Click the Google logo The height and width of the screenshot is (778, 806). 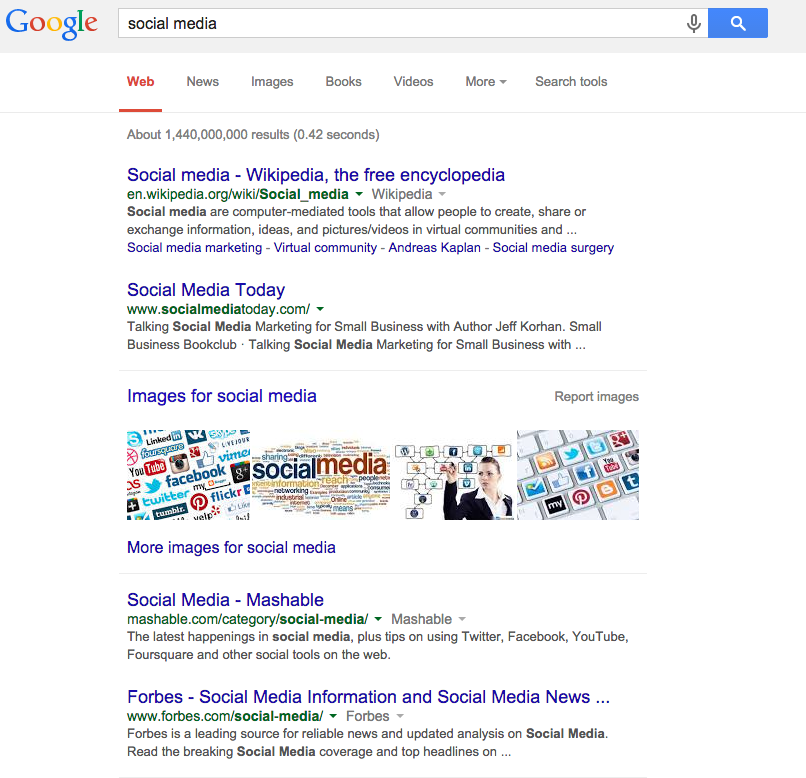[x=51, y=24]
